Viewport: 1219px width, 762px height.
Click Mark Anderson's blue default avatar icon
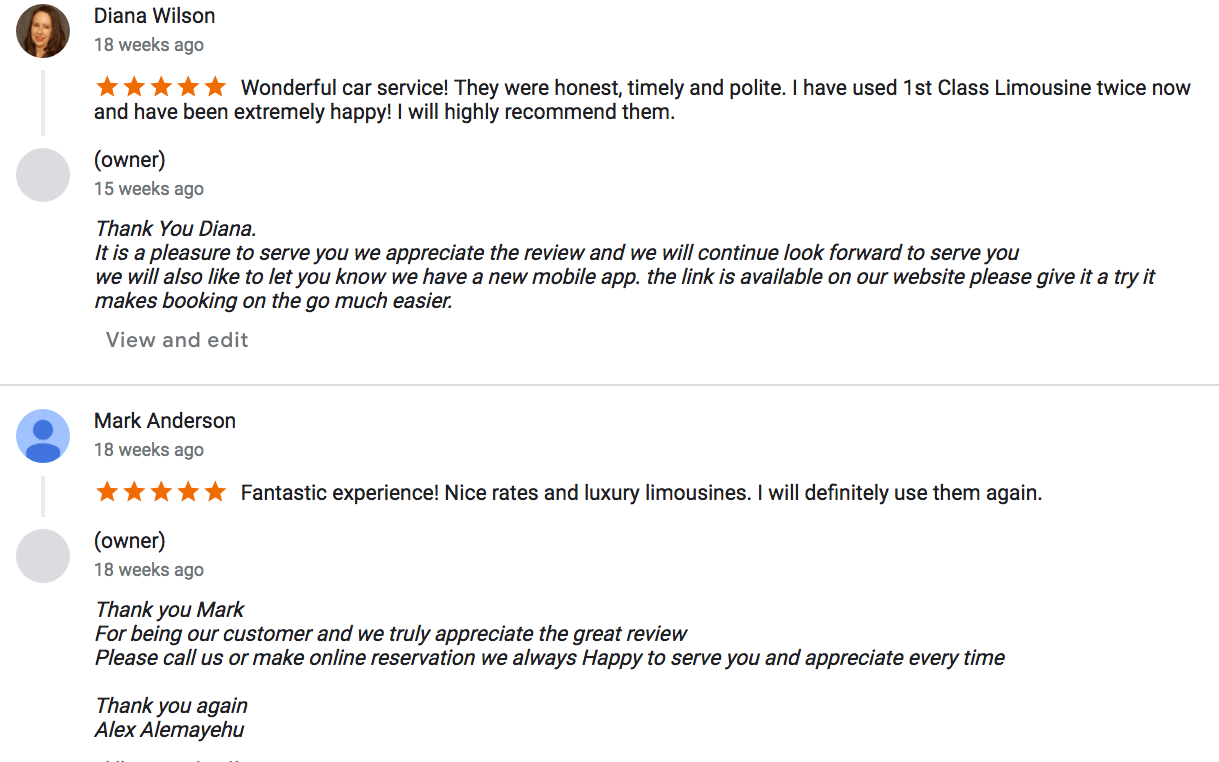click(43, 436)
